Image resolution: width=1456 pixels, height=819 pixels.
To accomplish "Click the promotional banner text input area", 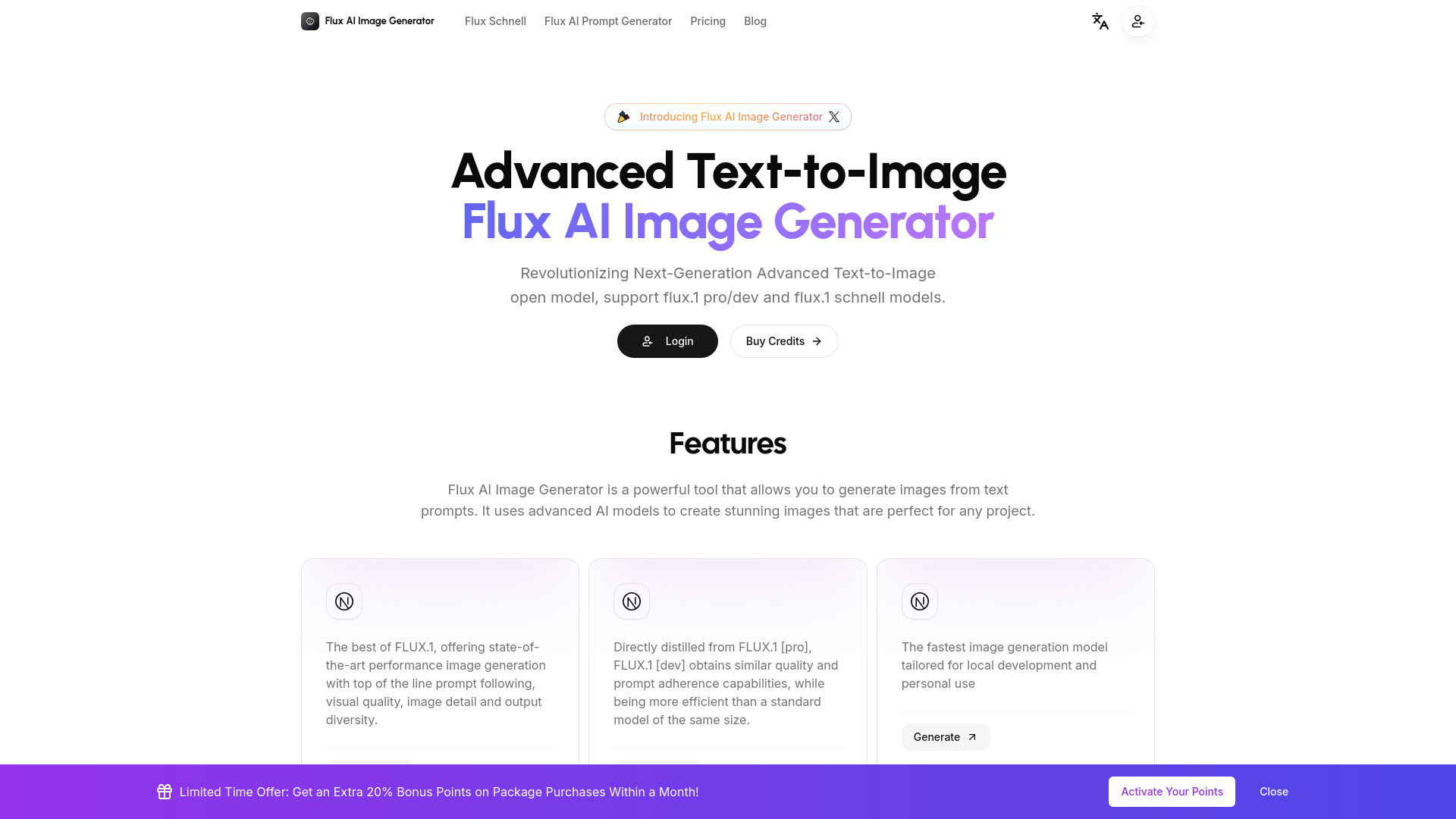I will (x=439, y=792).
